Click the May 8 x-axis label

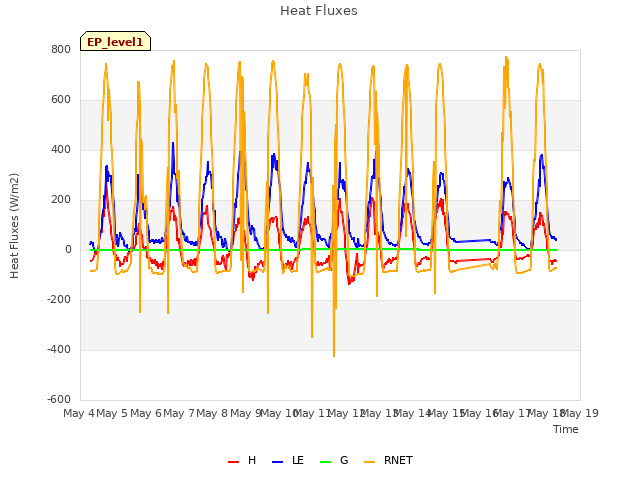tap(212, 413)
